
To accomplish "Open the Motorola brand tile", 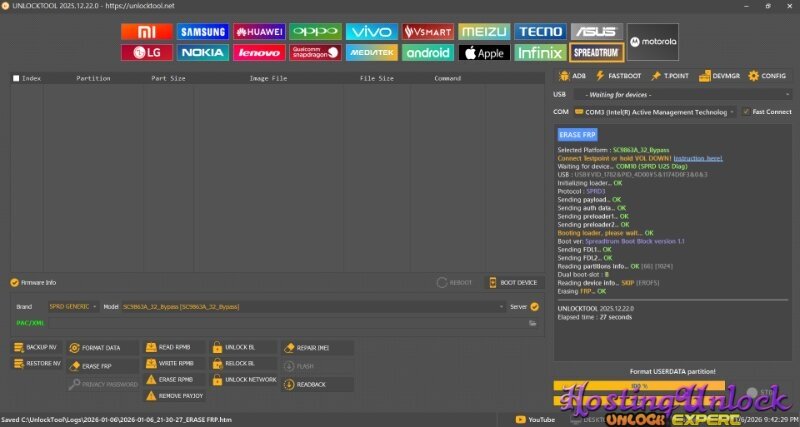I will point(653,42).
